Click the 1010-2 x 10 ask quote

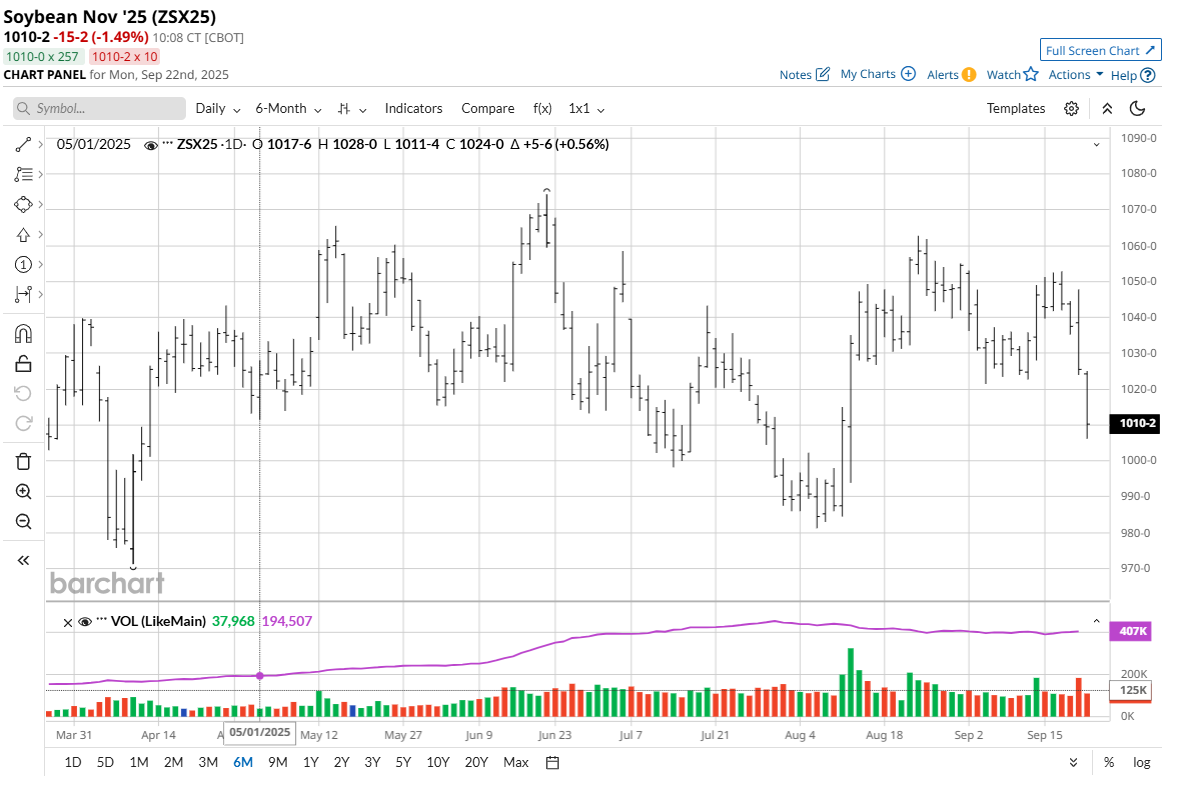tap(125, 56)
